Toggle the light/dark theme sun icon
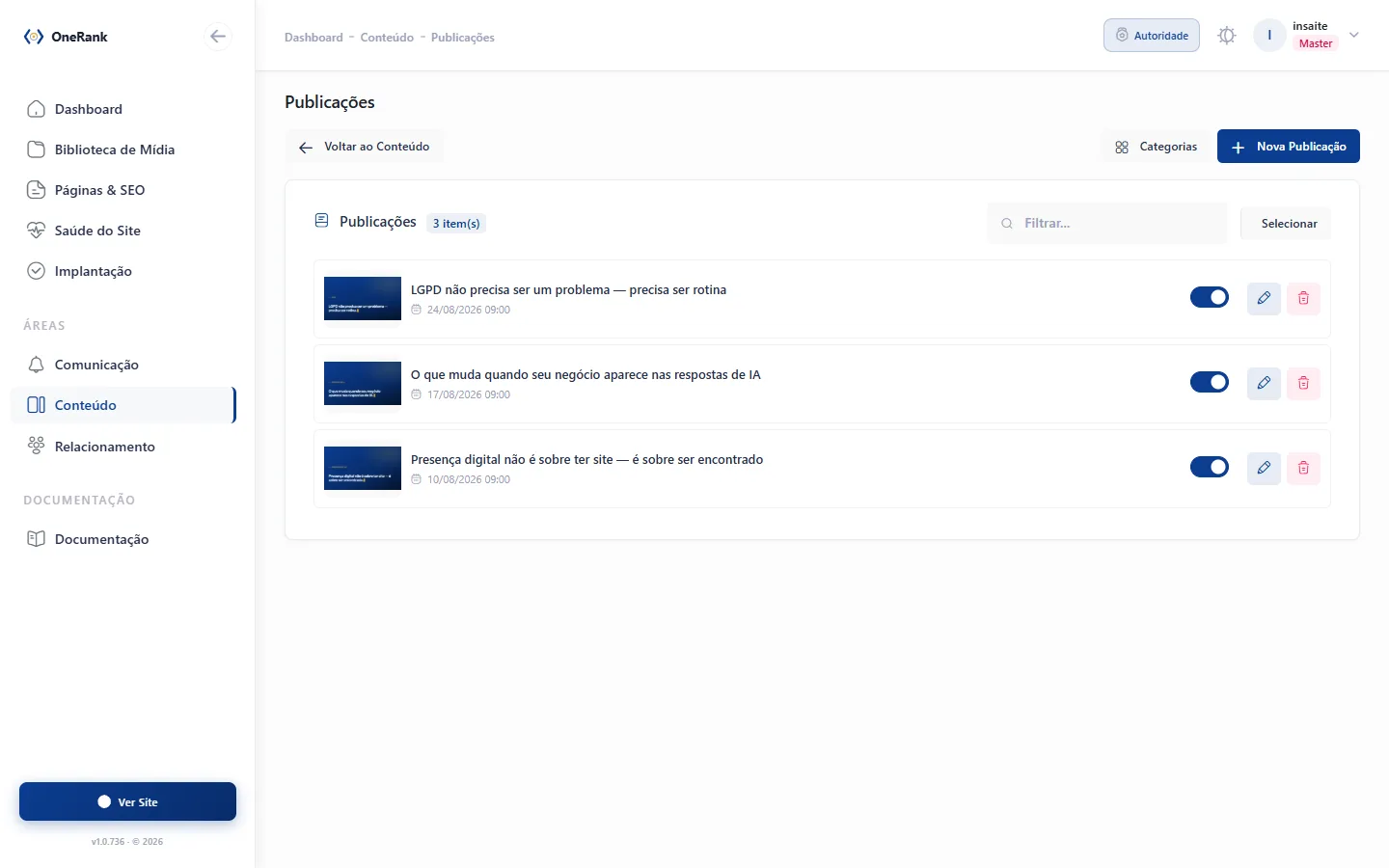 (x=1227, y=36)
